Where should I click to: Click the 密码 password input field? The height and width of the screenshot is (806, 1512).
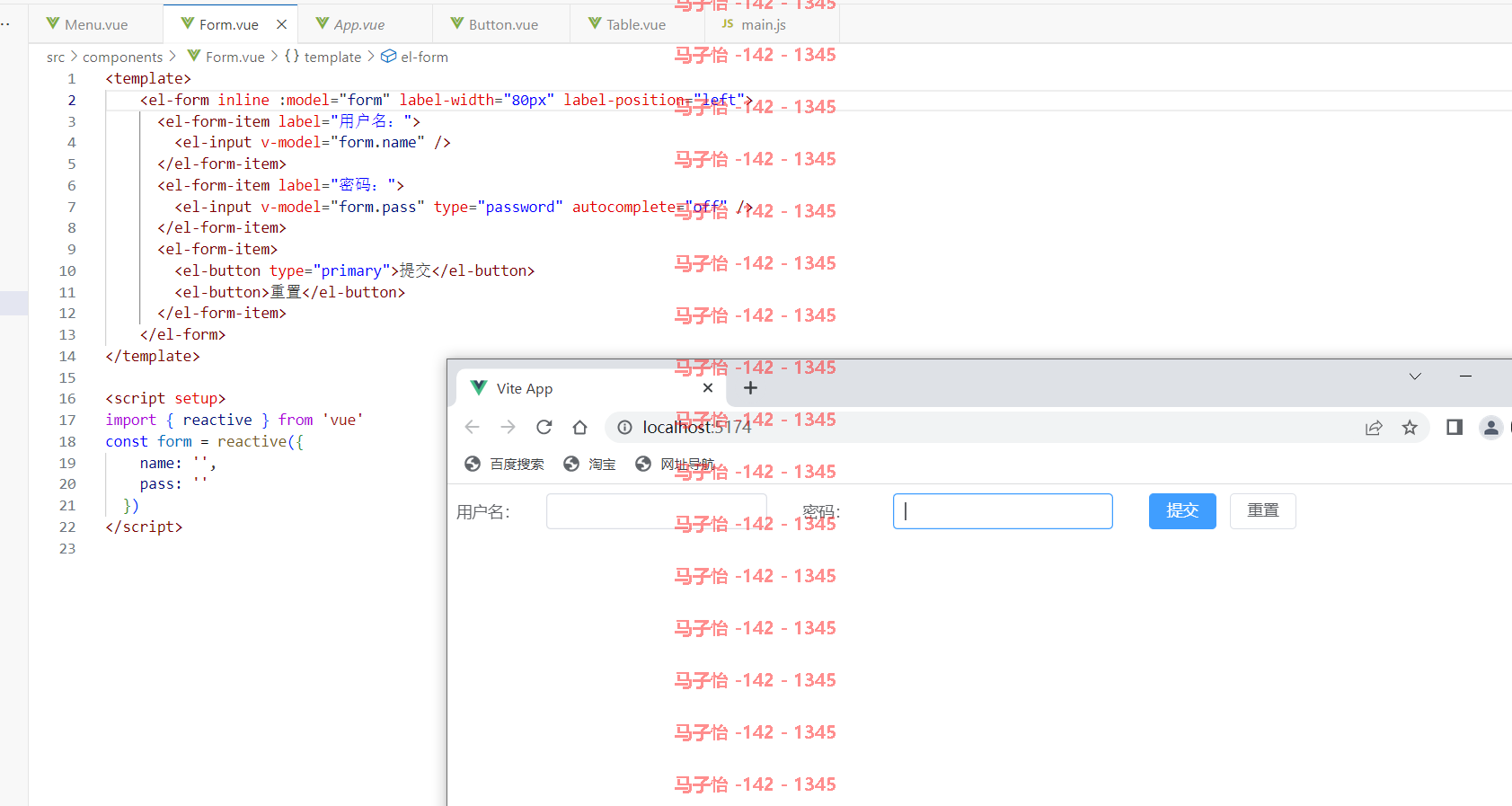click(x=1003, y=511)
